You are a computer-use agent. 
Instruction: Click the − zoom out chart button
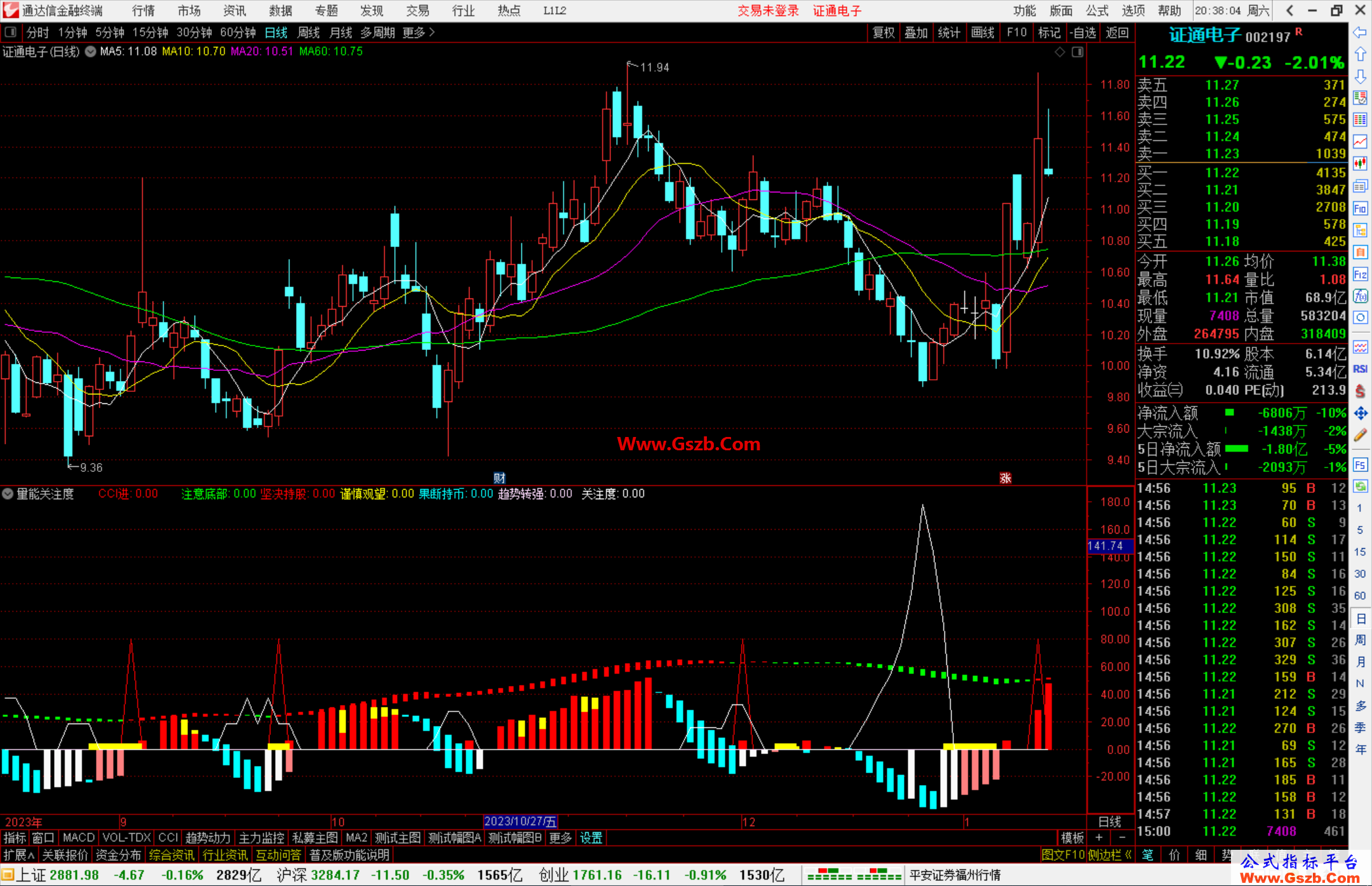point(1122,838)
